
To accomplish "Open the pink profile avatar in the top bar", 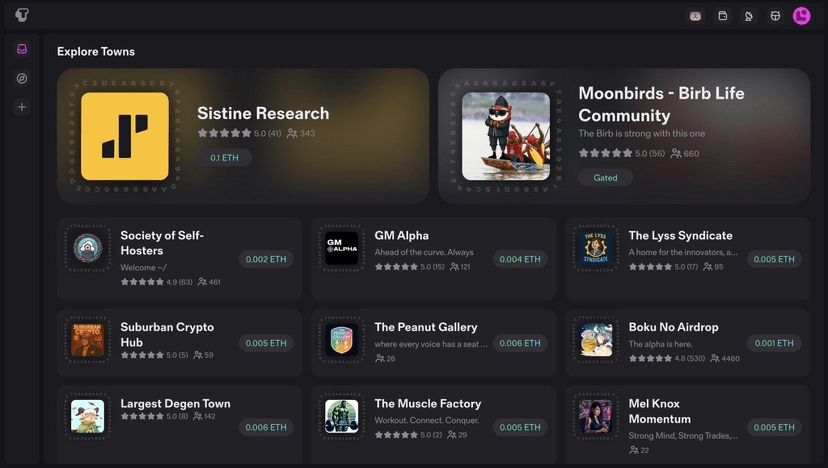I will tap(802, 16).
